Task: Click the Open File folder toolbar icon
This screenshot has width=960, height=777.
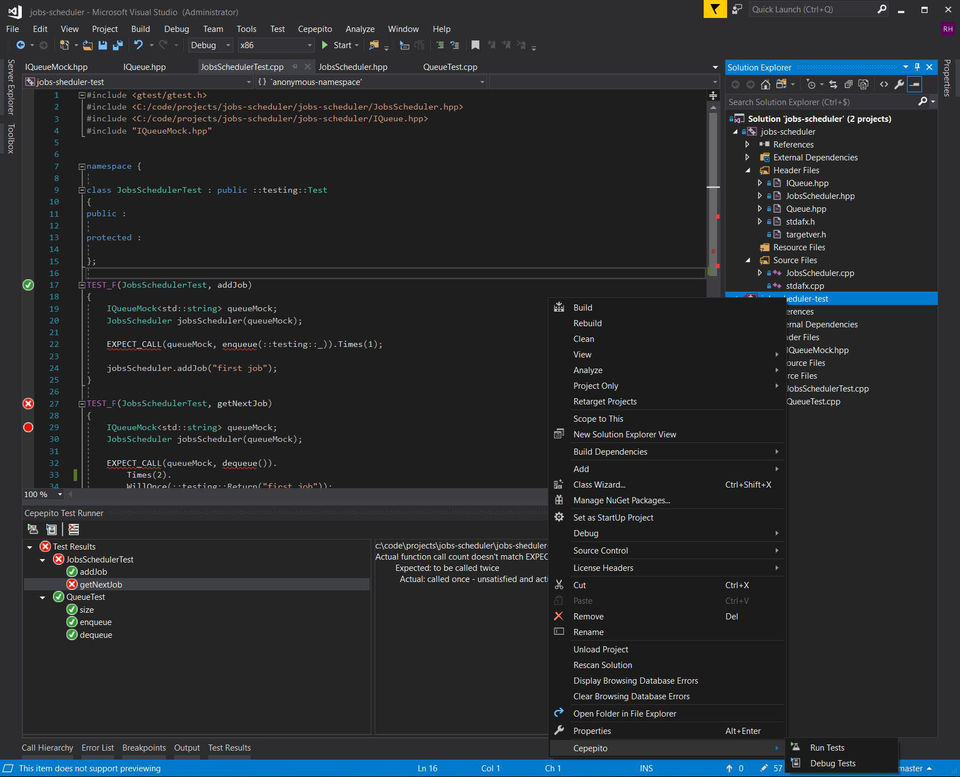Action: (88, 45)
